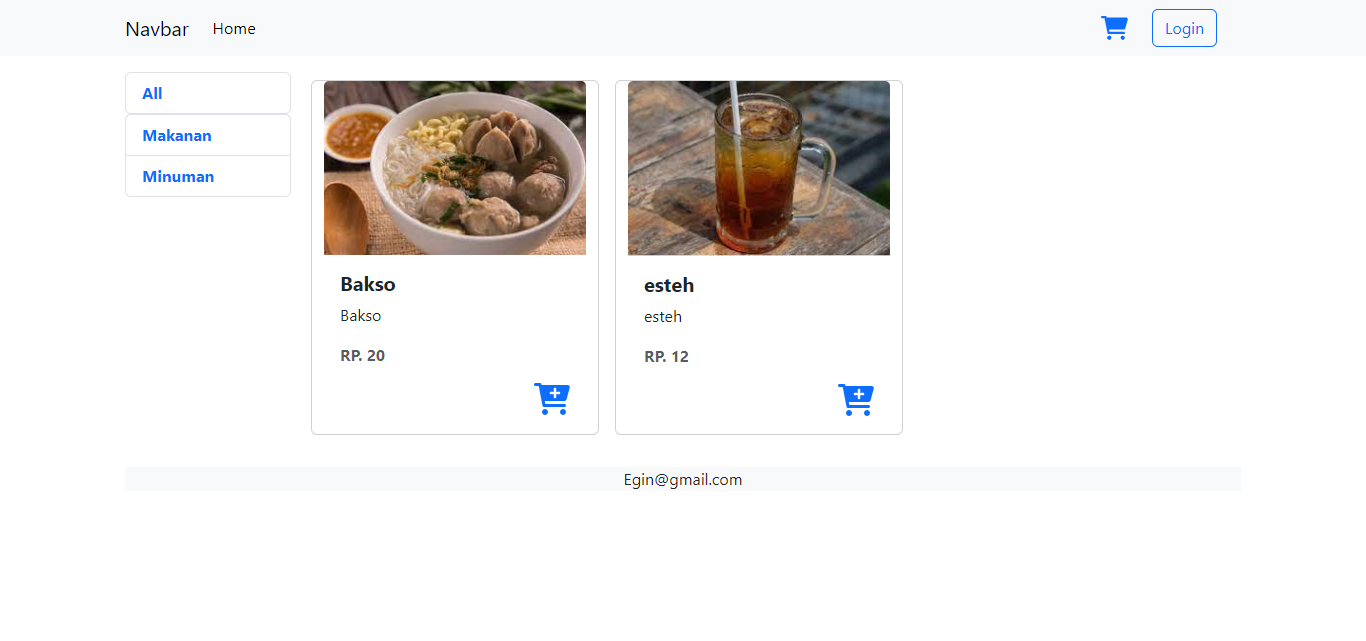Filter products by Minuman
This screenshot has width=1366, height=641.
tap(208, 176)
